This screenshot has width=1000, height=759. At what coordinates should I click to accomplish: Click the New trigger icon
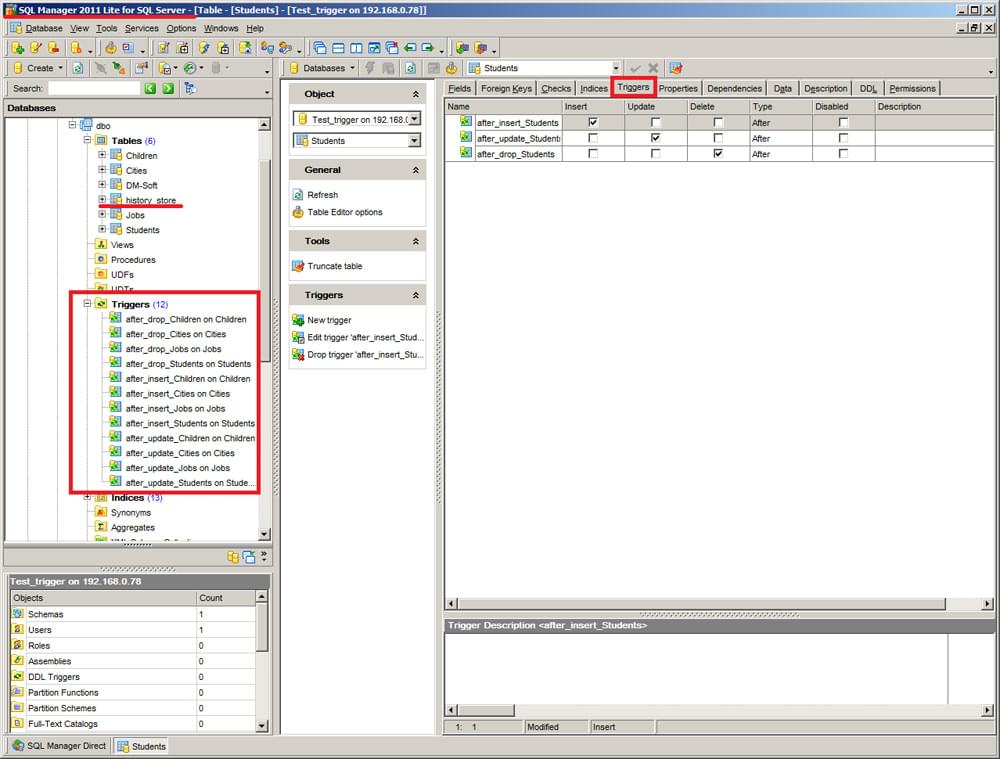click(x=297, y=320)
